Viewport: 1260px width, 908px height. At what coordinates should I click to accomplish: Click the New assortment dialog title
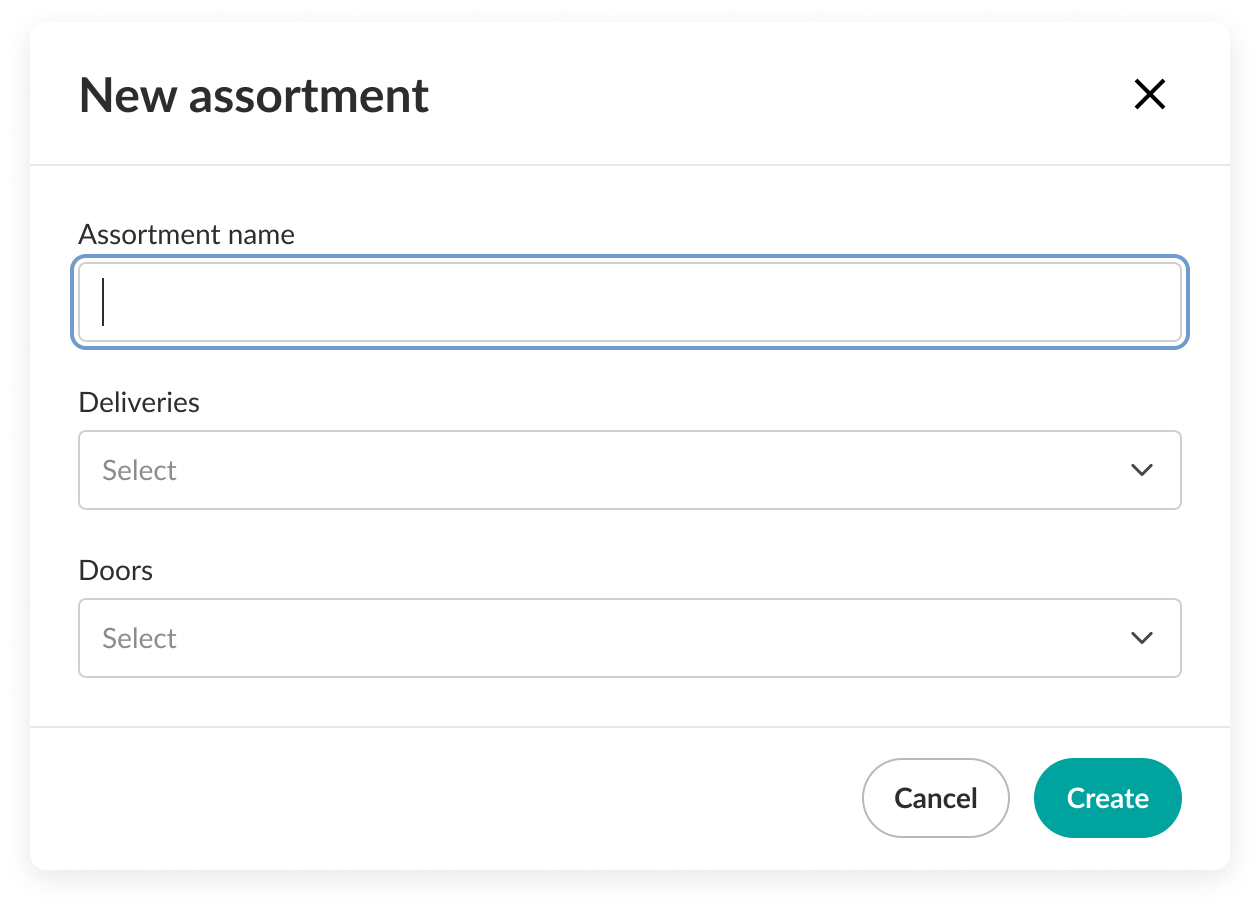[x=254, y=96]
